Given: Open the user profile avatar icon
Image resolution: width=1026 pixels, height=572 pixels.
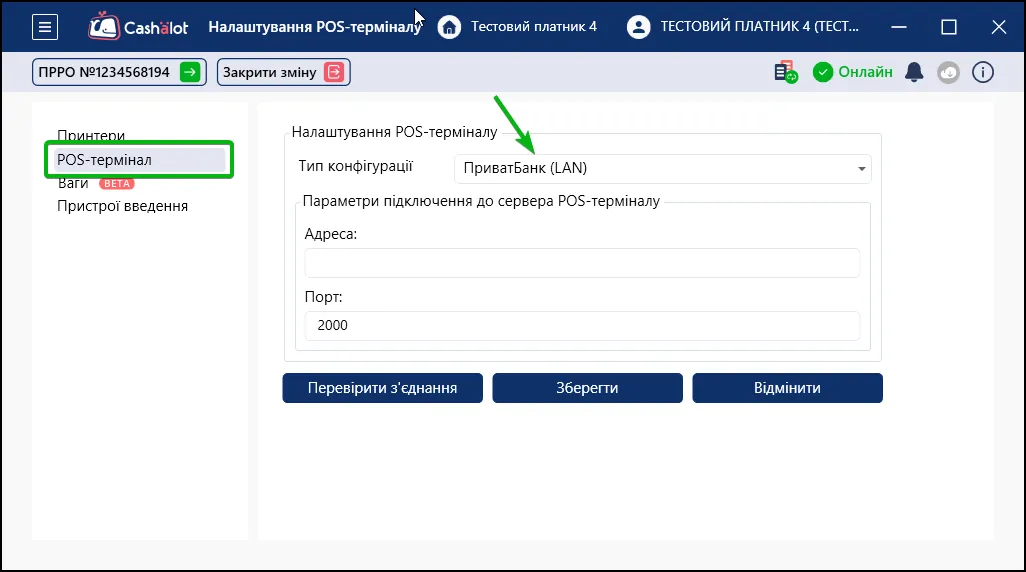Looking at the screenshot, I should coord(638,27).
